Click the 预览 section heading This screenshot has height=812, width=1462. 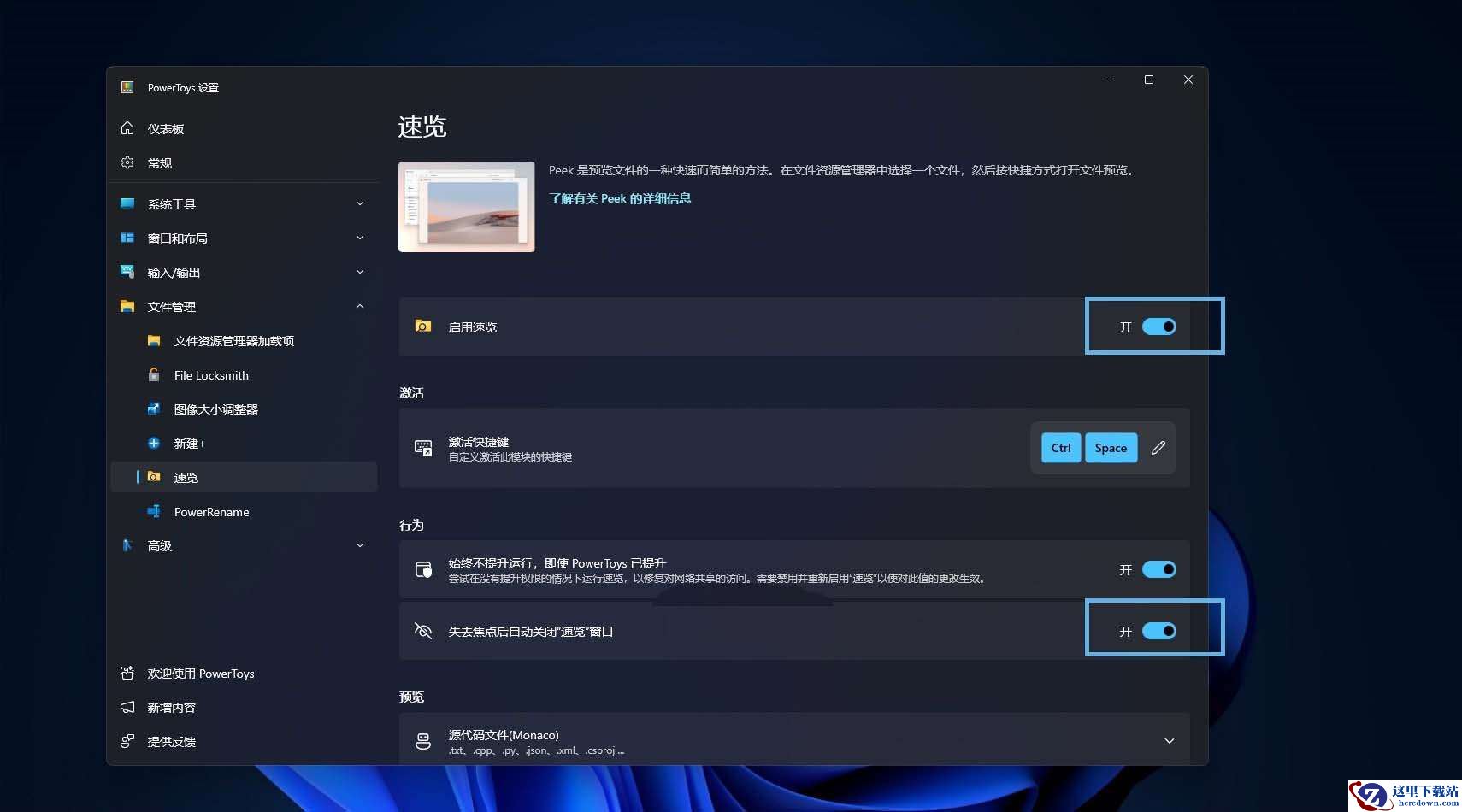pos(411,697)
